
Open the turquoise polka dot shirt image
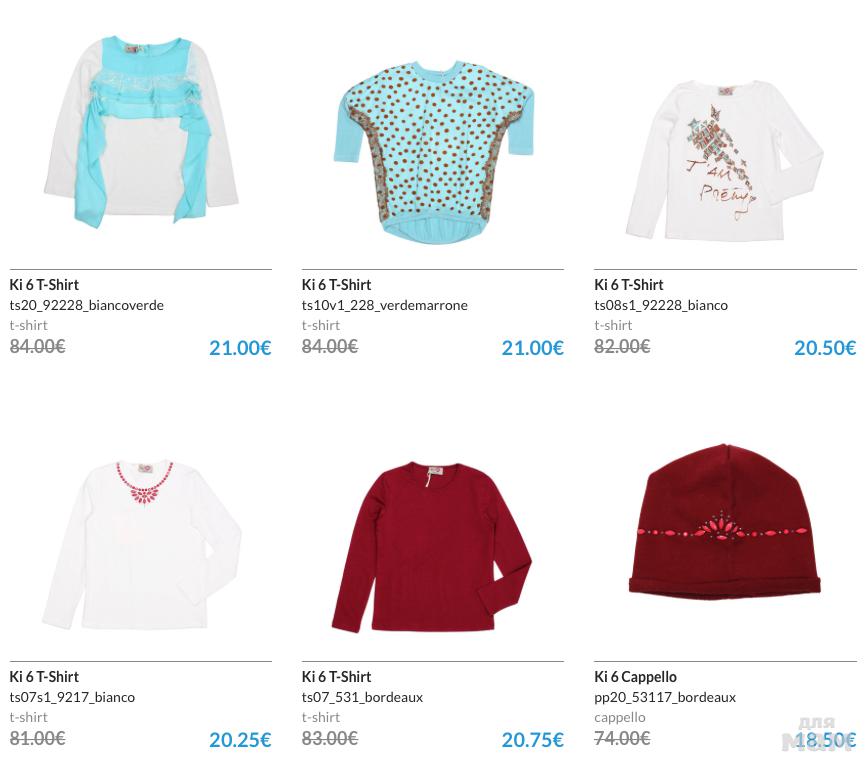click(x=434, y=150)
